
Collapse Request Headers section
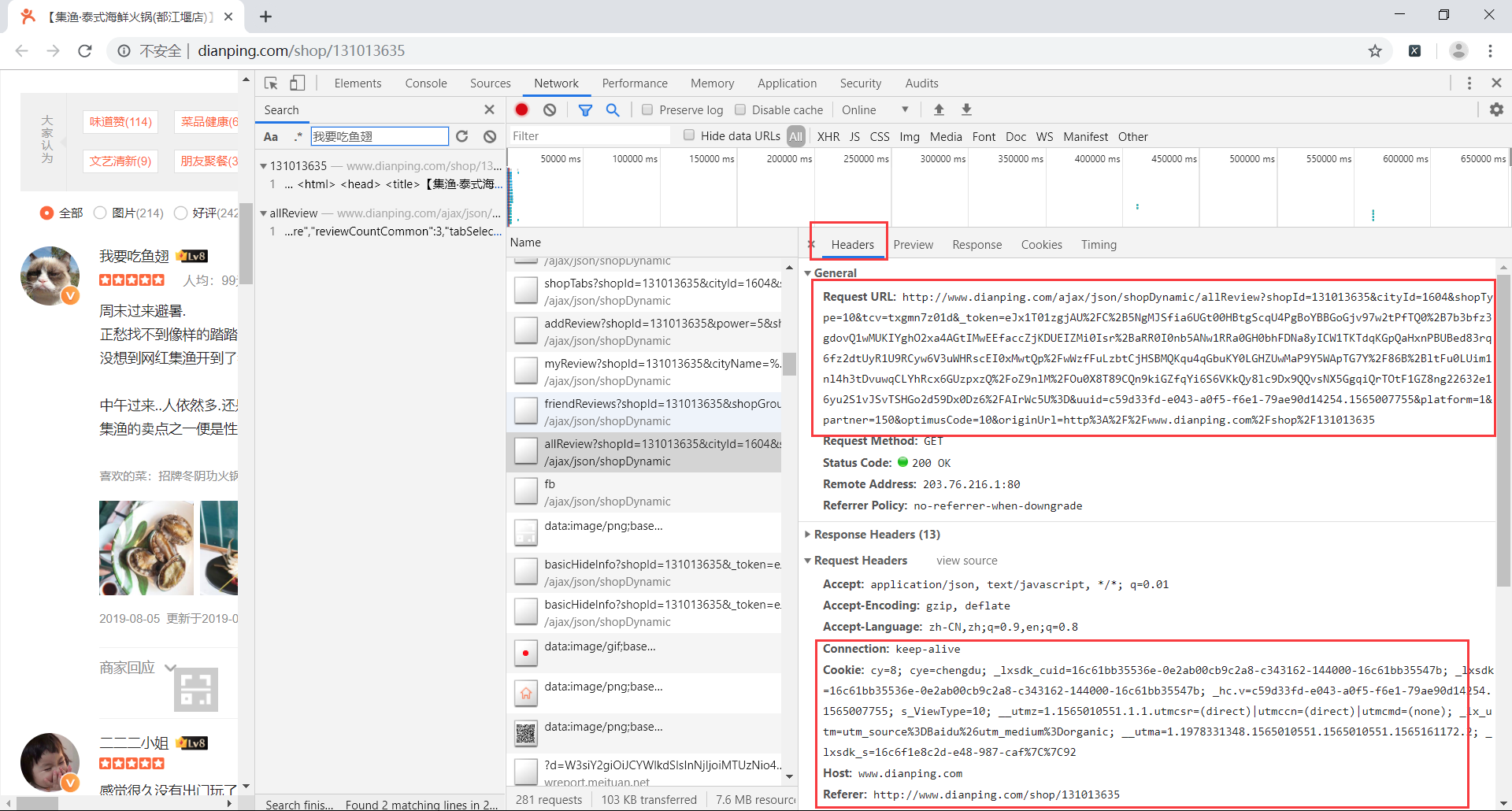(808, 561)
